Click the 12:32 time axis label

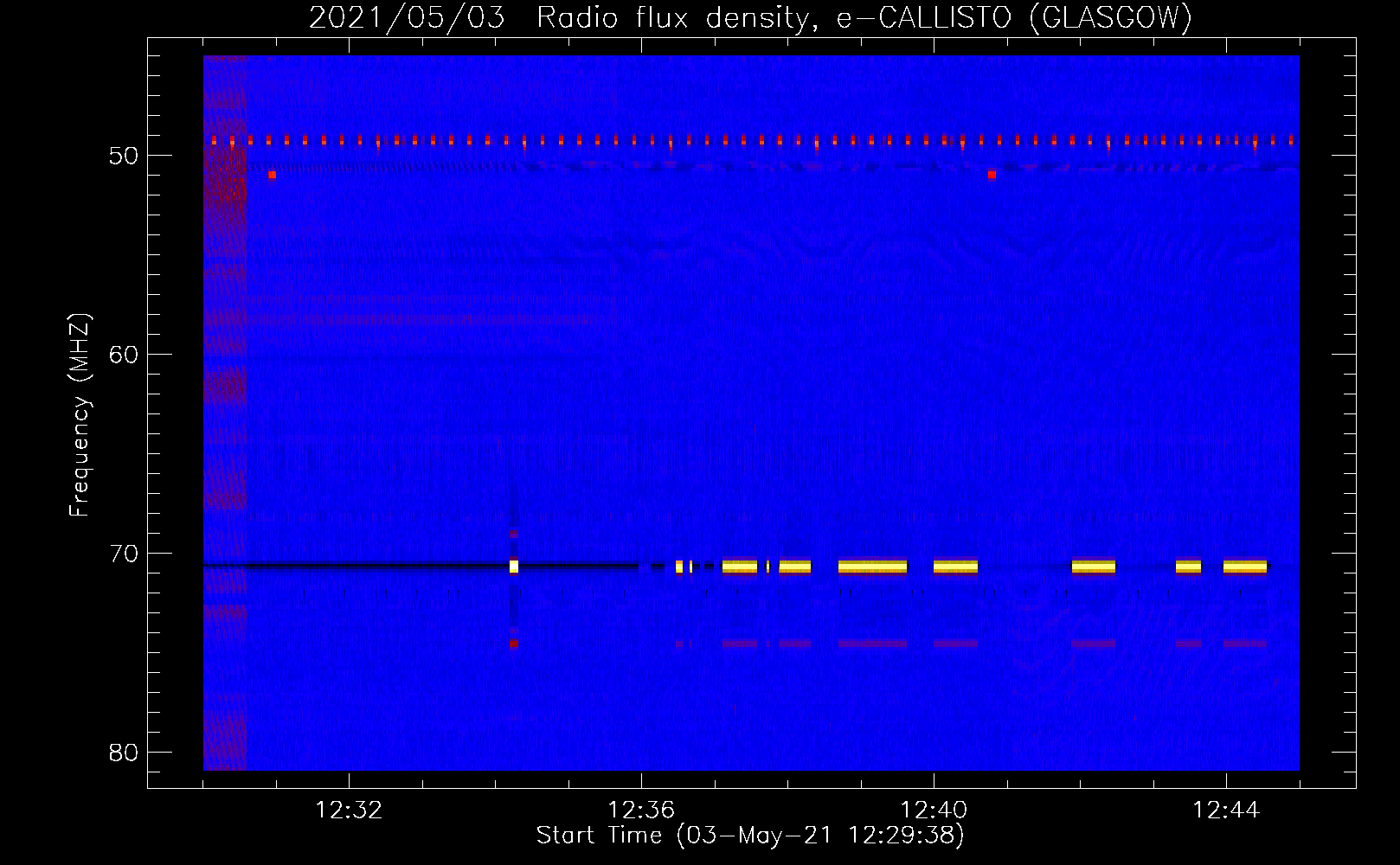click(x=349, y=811)
